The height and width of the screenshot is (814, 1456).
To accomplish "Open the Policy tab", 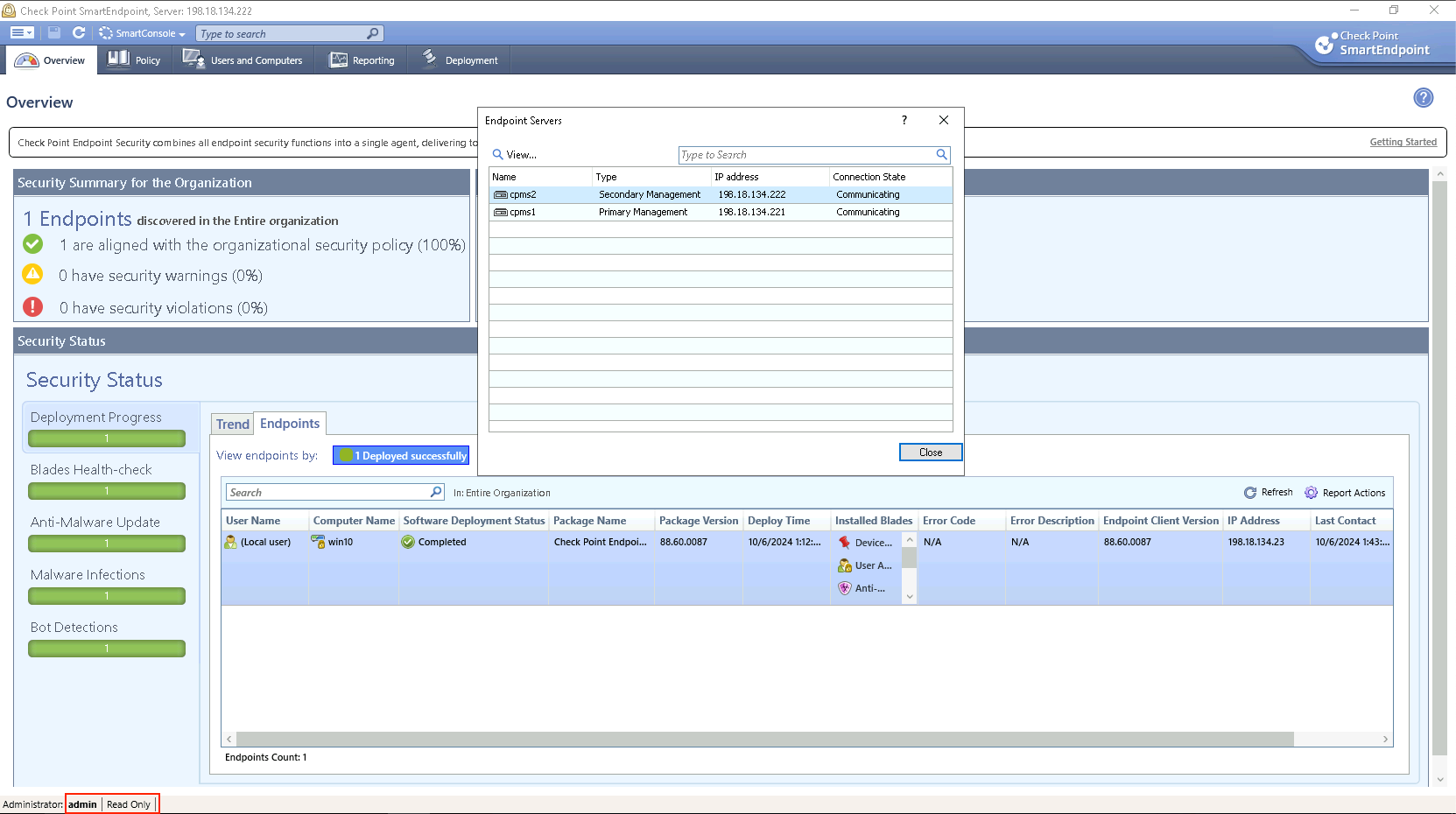I will click(x=135, y=60).
